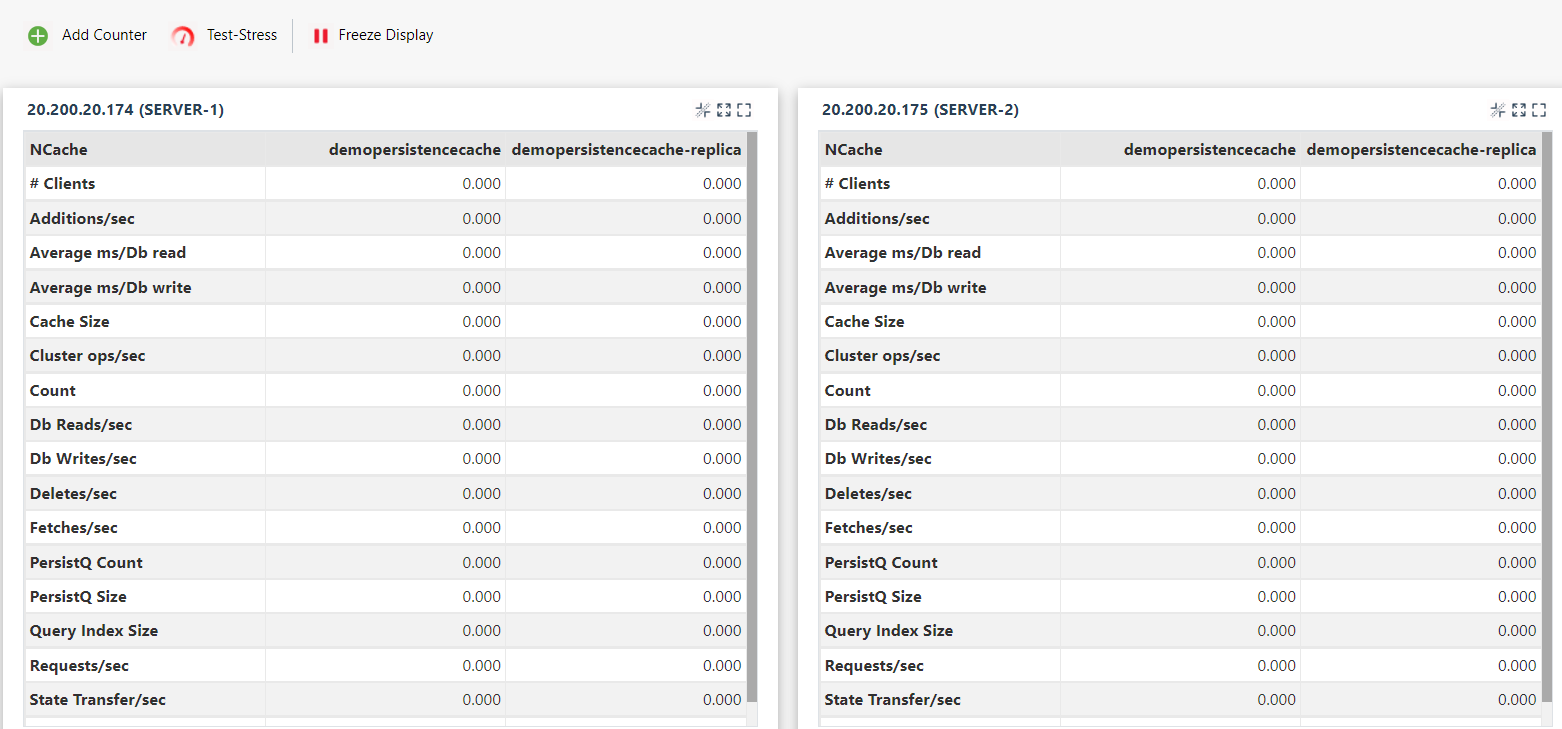
Task: Select Cluster ops/sec row in SERVER-2
Action: tap(1181, 356)
